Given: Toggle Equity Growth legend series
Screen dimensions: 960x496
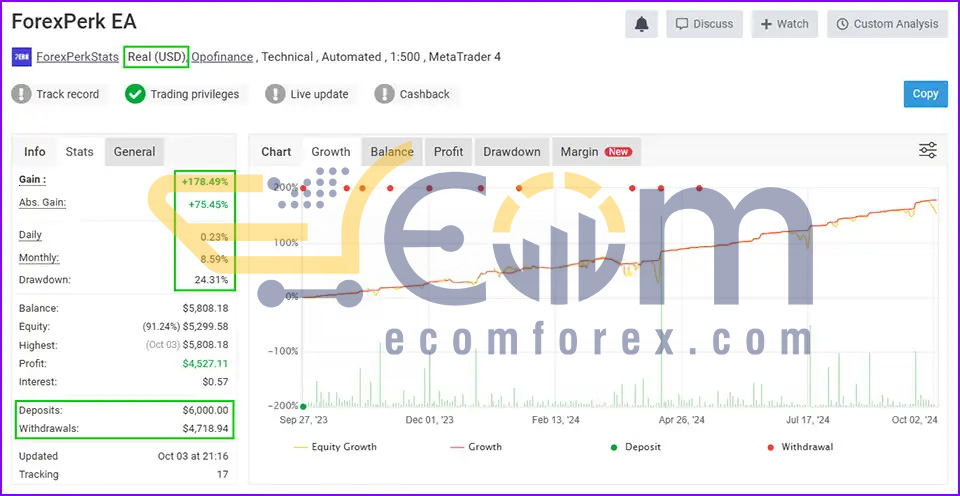Looking at the screenshot, I should click(336, 447).
